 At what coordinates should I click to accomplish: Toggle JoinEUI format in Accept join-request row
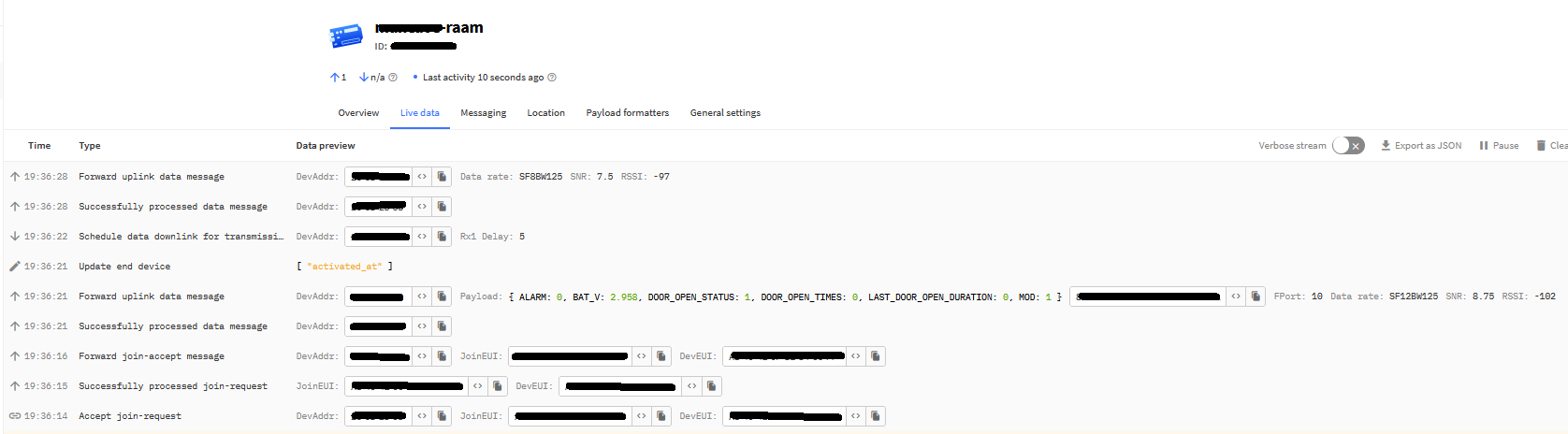(642, 416)
